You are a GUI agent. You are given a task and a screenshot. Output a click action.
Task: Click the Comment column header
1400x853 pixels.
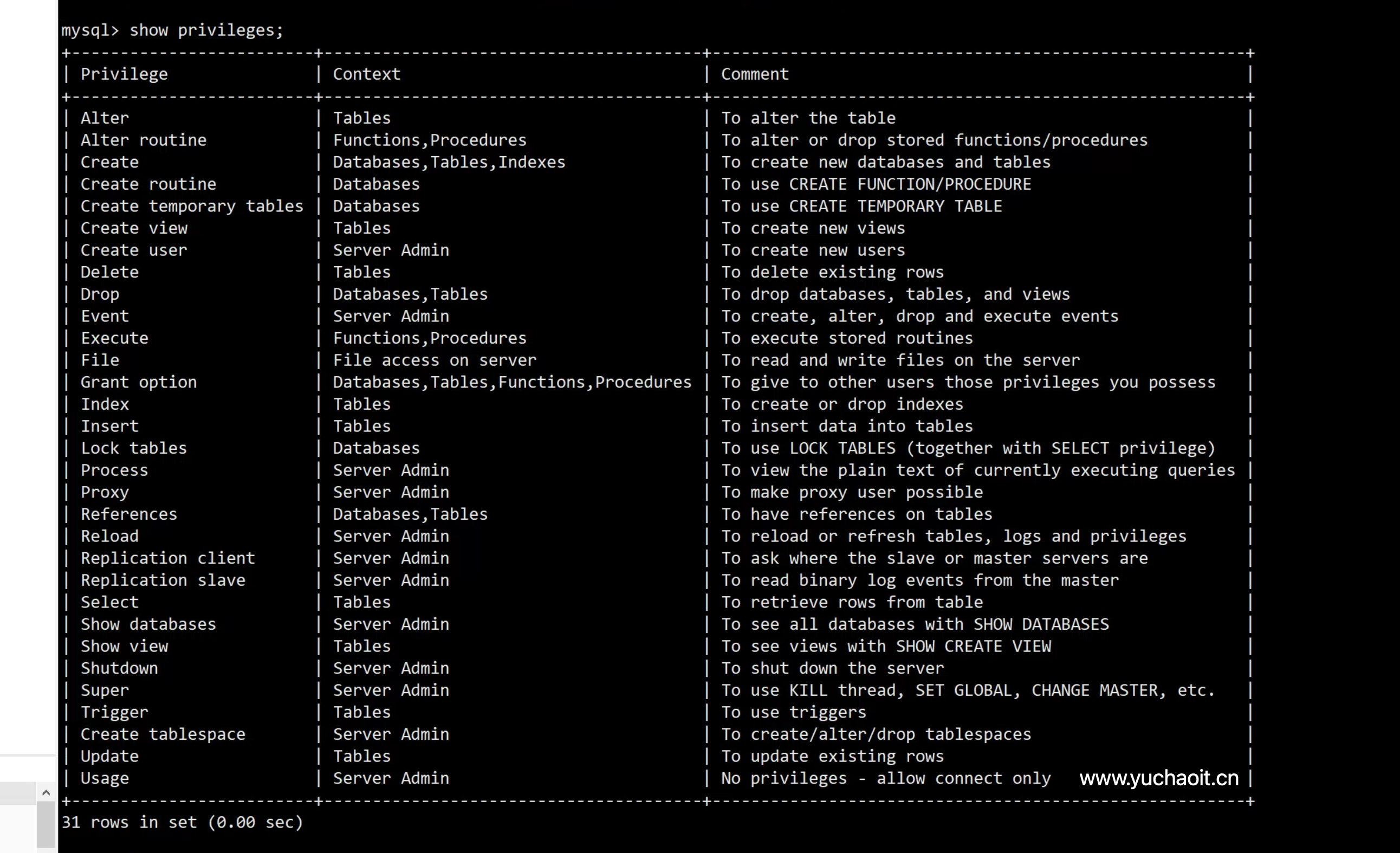755,74
